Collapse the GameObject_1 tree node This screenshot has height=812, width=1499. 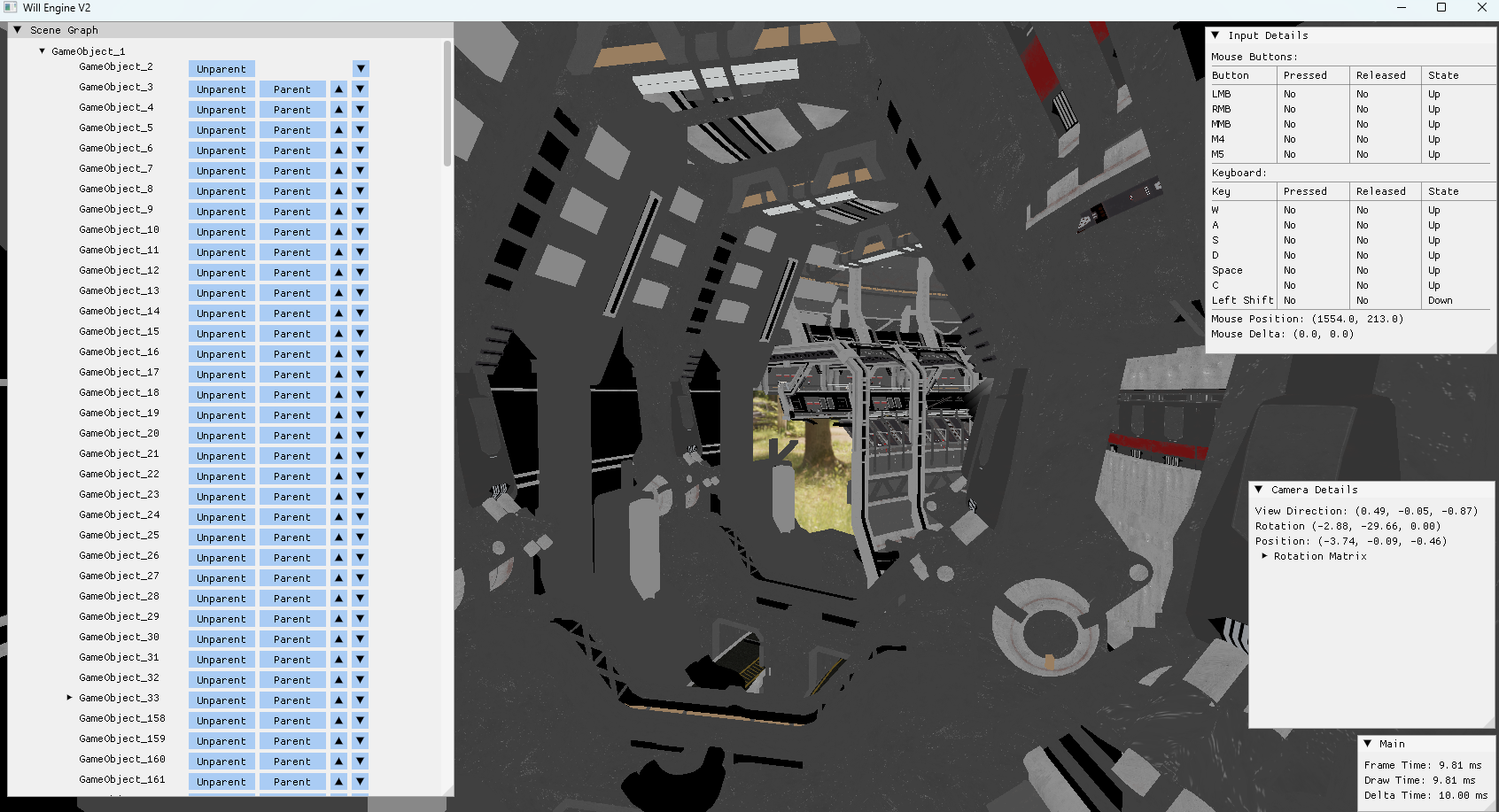(42, 51)
